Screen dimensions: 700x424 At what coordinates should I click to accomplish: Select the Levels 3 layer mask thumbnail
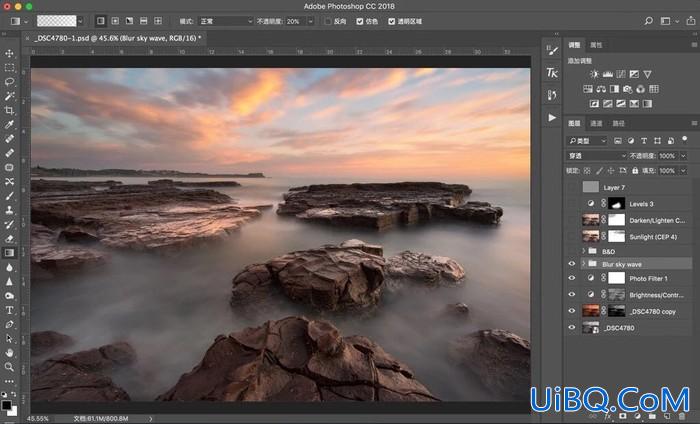click(617, 204)
